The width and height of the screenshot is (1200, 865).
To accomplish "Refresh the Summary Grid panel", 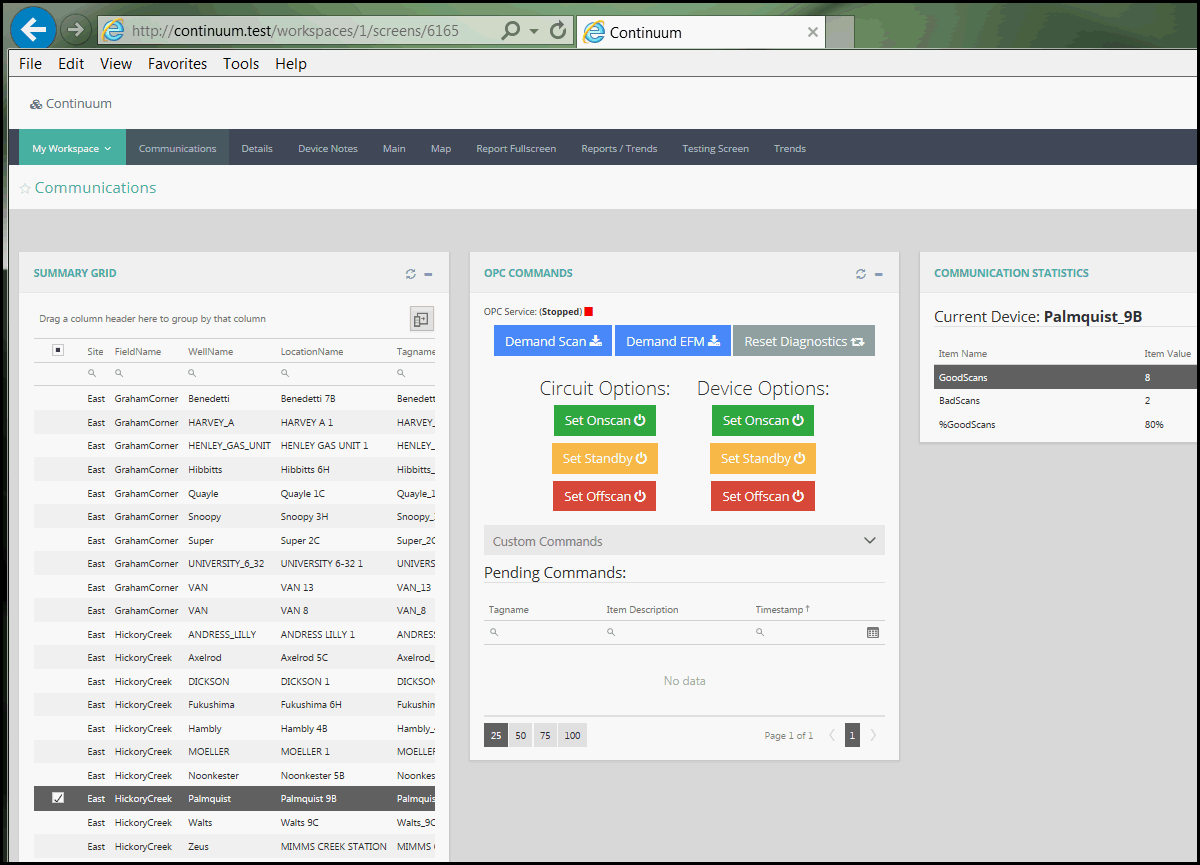I will tap(410, 274).
